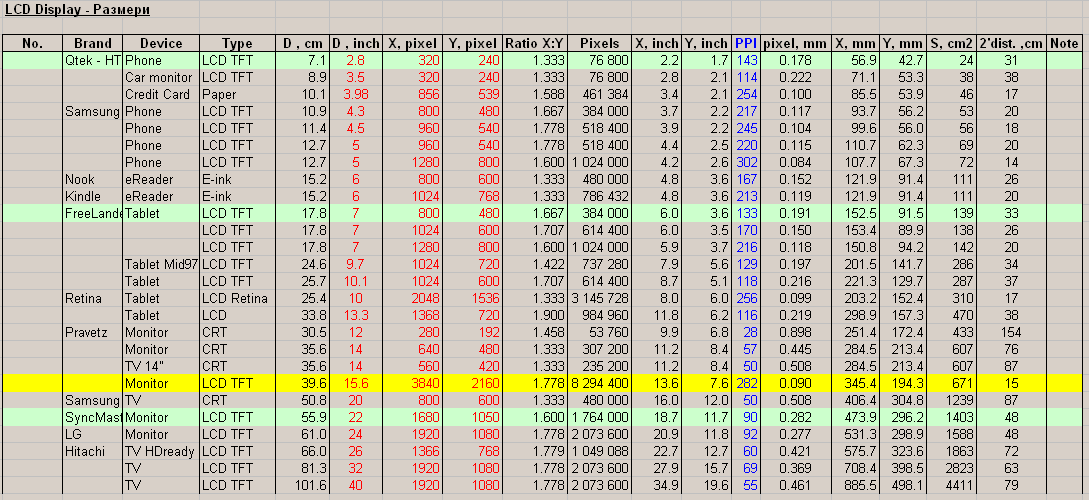Viewport: 1089px width, 500px height.
Task: Click the Pravetz brand cell
Action: 93,332
